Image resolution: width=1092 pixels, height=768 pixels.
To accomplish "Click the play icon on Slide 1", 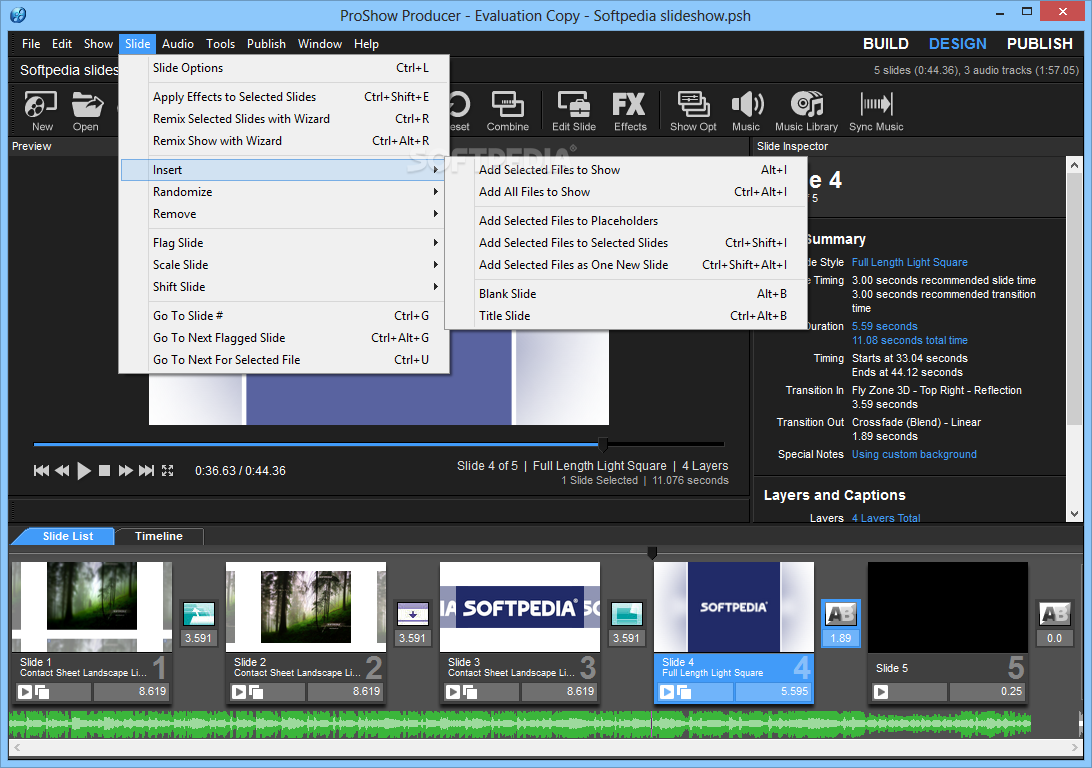I will pos(25,691).
